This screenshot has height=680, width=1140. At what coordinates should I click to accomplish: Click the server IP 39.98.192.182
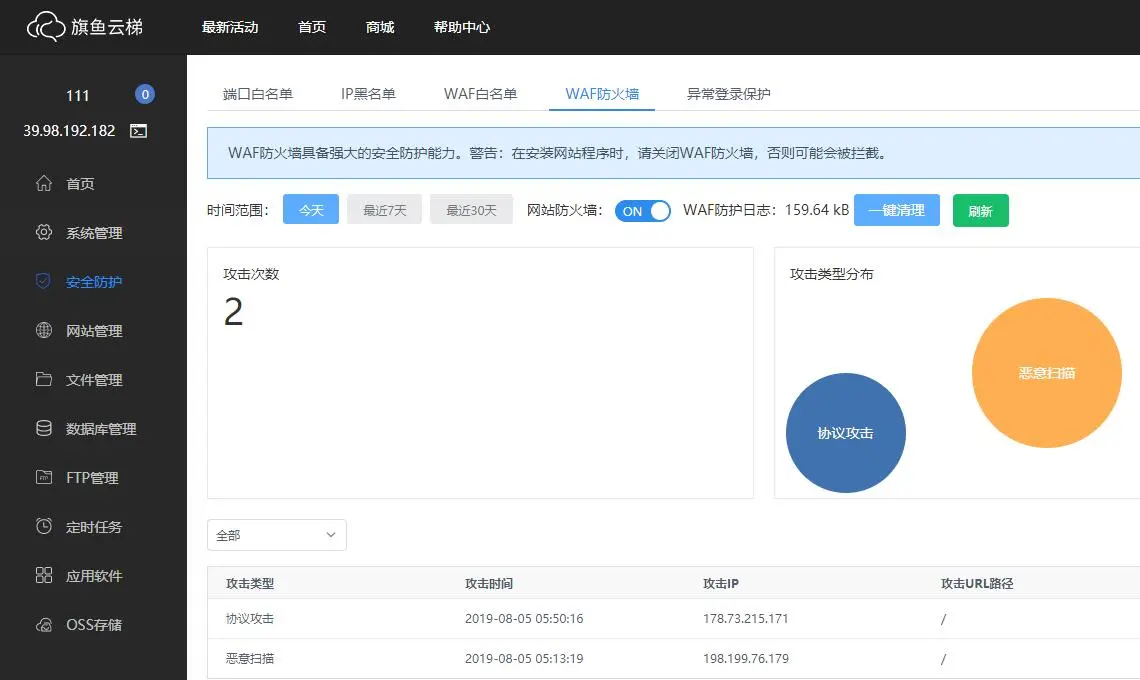[x=69, y=131]
